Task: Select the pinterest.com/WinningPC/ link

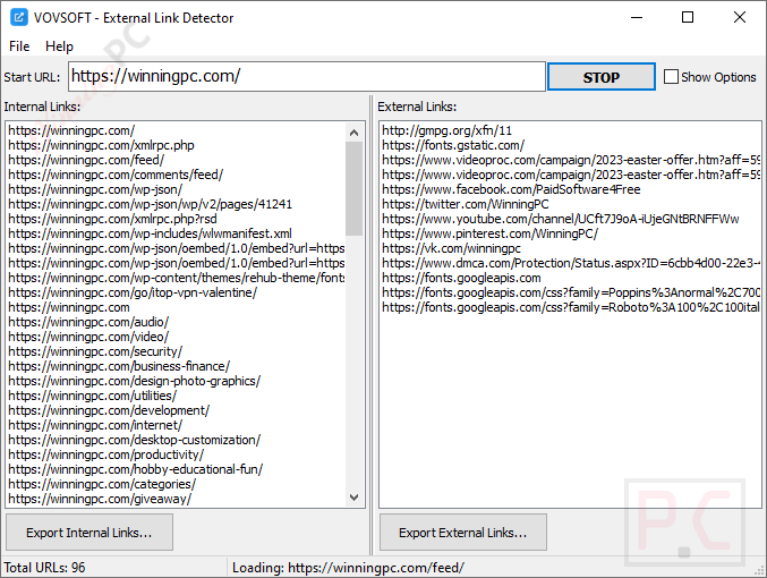Action: click(490, 233)
